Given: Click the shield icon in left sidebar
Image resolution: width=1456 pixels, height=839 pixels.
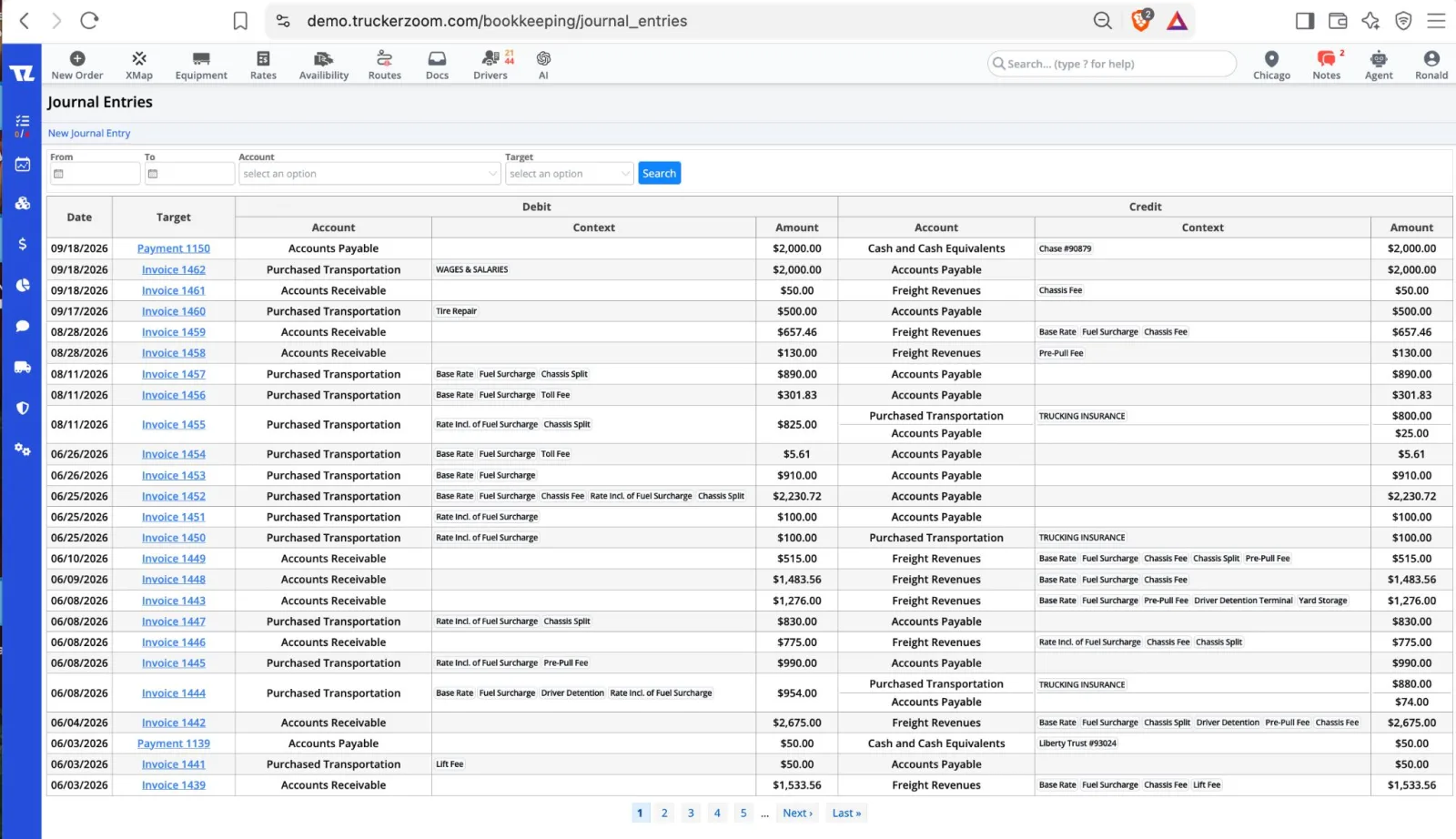Looking at the screenshot, I should pyautogui.click(x=23, y=409).
